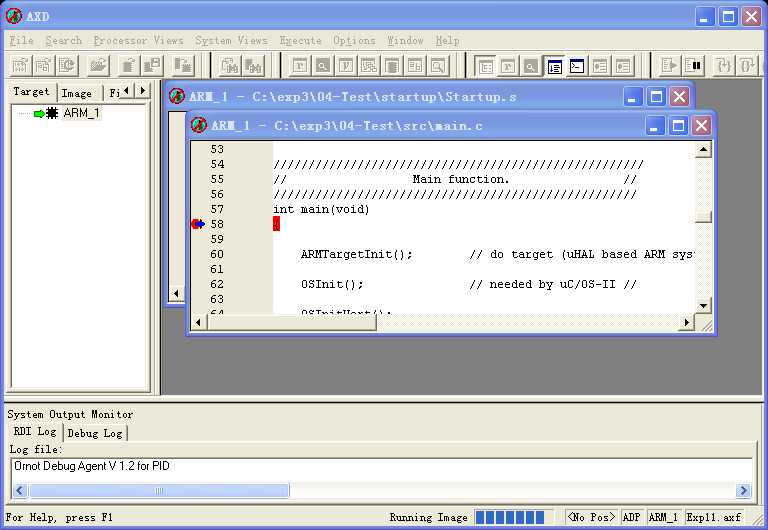The height and width of the screenshot is (530, 768).
Task: Open the Processor Watch magnifier icon
Action: tap(323, 65)
